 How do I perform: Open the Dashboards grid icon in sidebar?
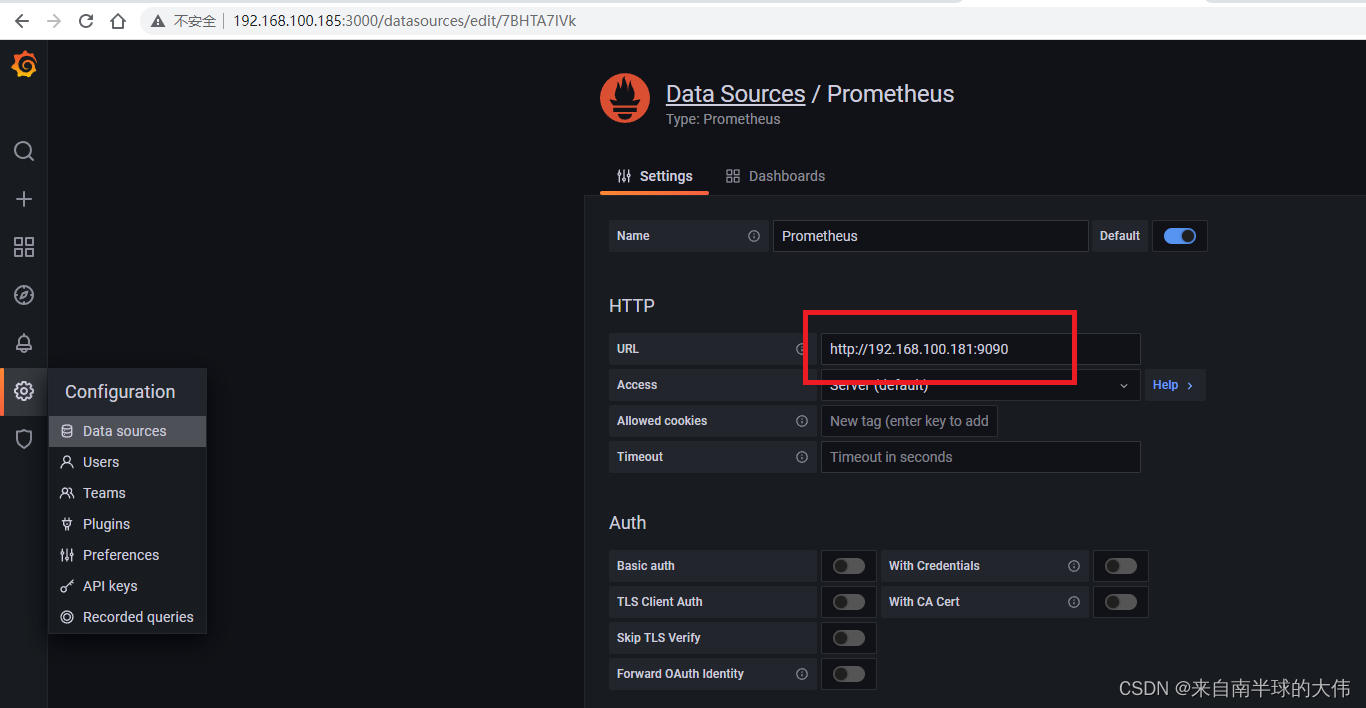coord(24,247)
